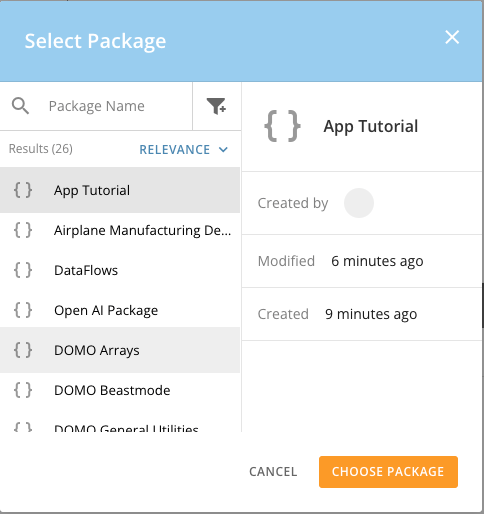
Task: Click the Created 9 minutes ago value
Action: pyautogui.click(x=371, y=314)
